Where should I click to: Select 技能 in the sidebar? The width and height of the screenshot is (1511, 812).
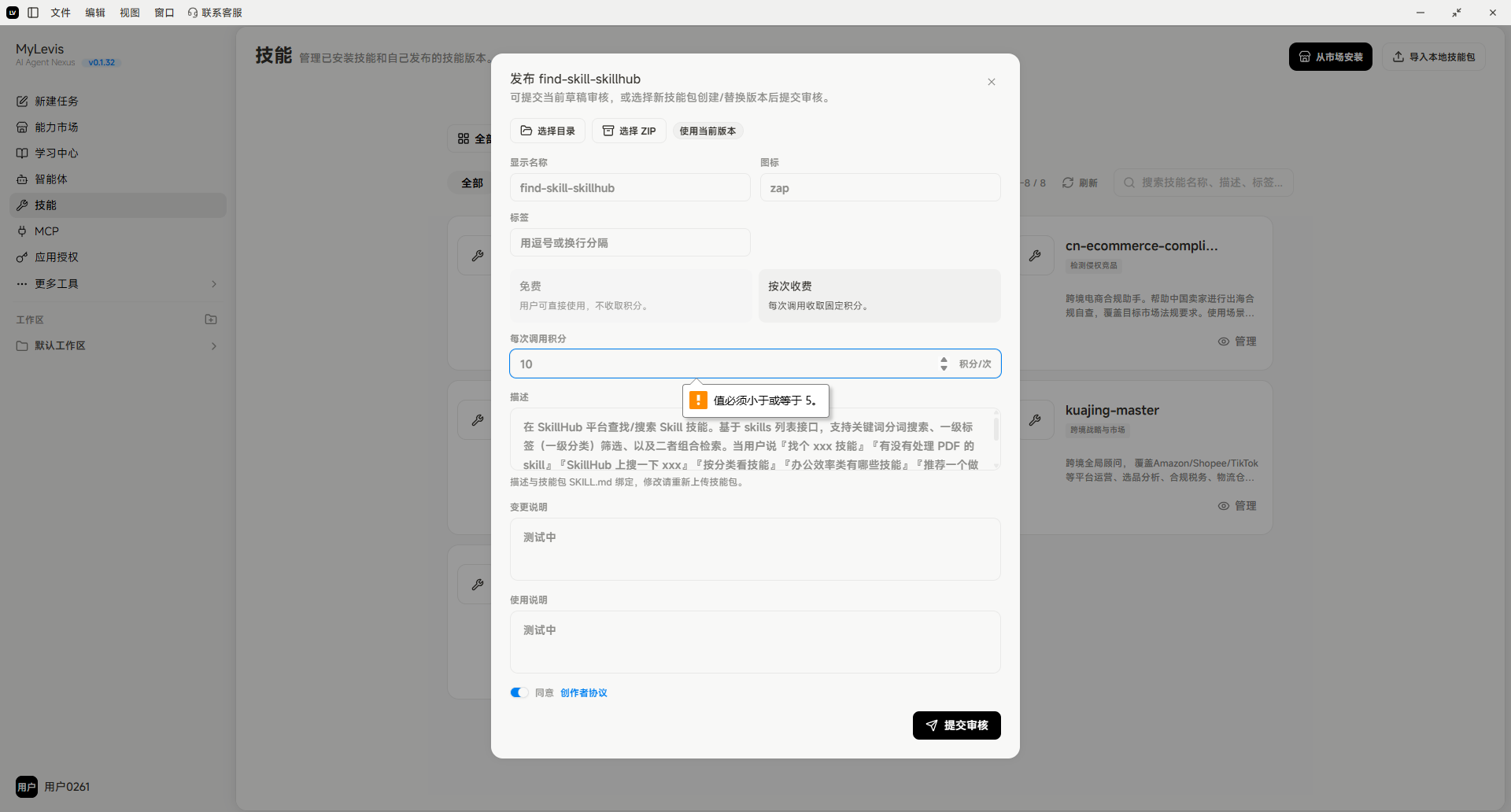(x=118, y=205)
